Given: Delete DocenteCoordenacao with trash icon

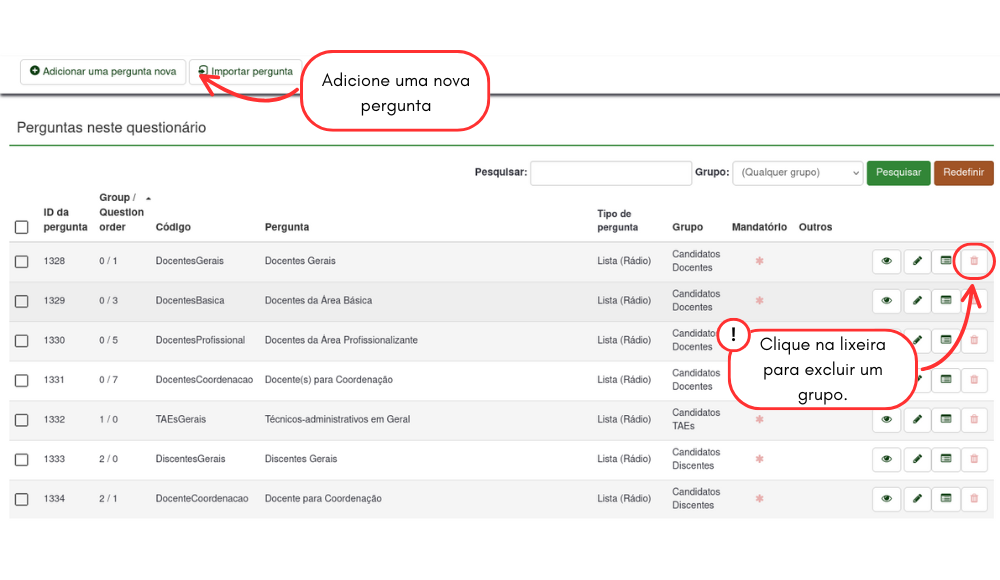Looking at the screenshot, I should [x=974, y=498].
